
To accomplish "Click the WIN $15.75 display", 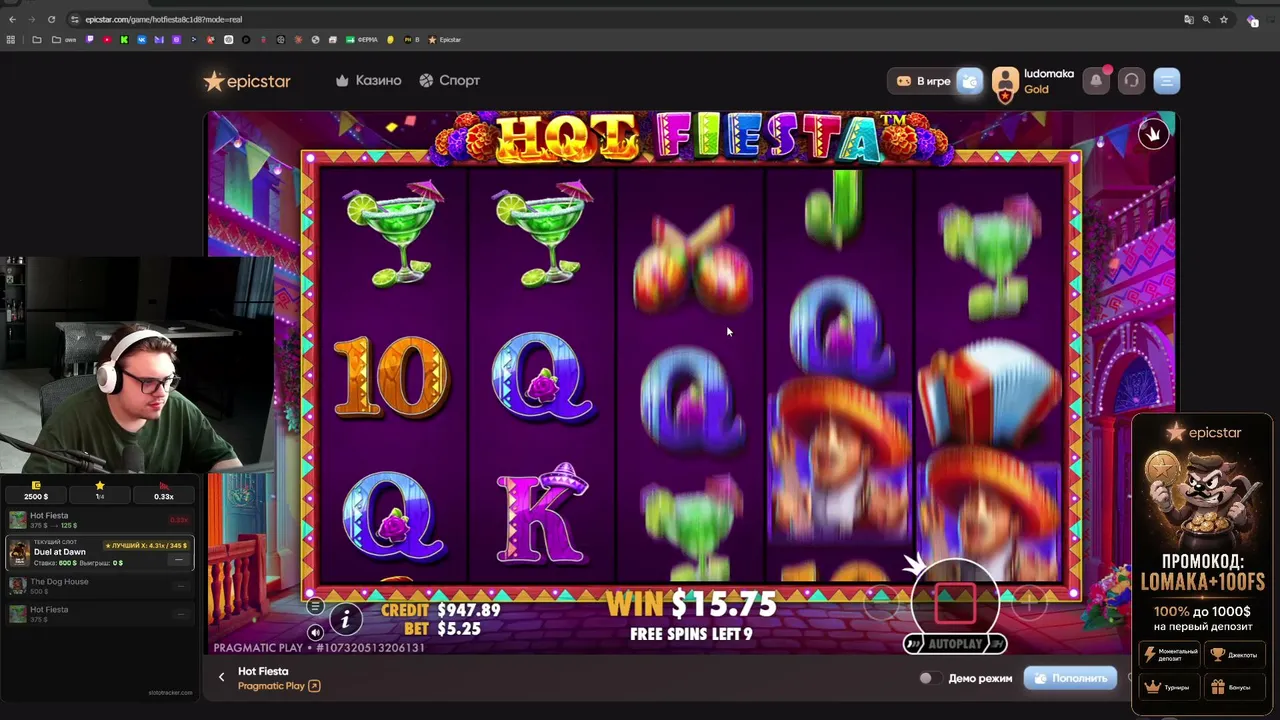I will (691, 604).
